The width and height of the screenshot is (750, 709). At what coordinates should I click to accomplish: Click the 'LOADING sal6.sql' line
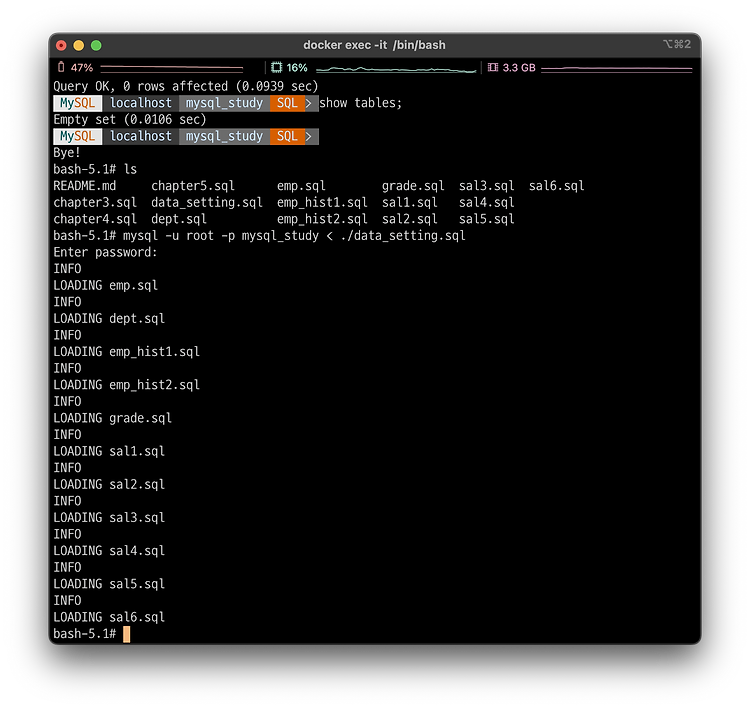coord(109,617)
